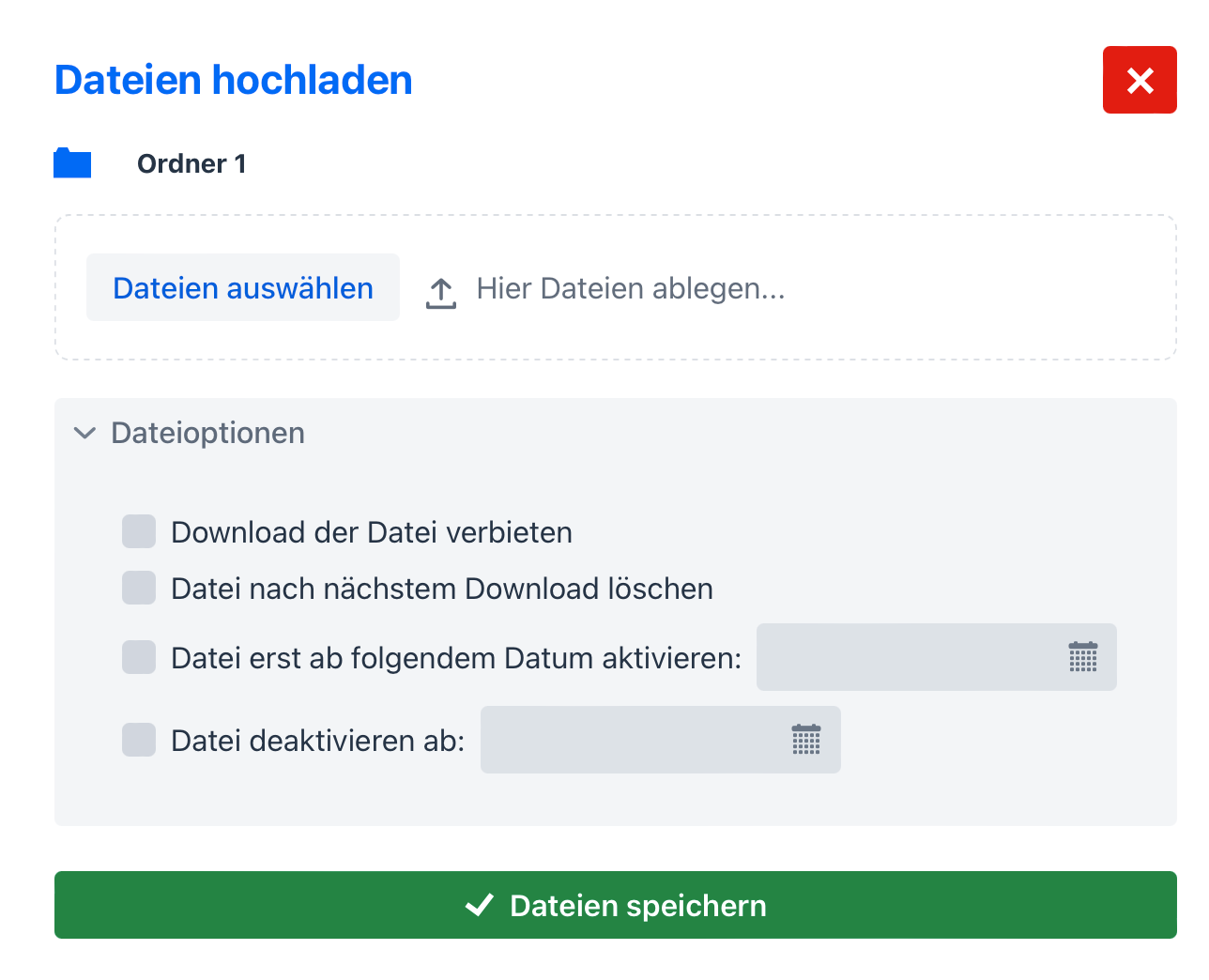Viewport: 1209px width, 980px height.
Task: Toggle 'Datei erst ab folgendem Datum aktivieren' checkbox
Action: pos(139,657)
